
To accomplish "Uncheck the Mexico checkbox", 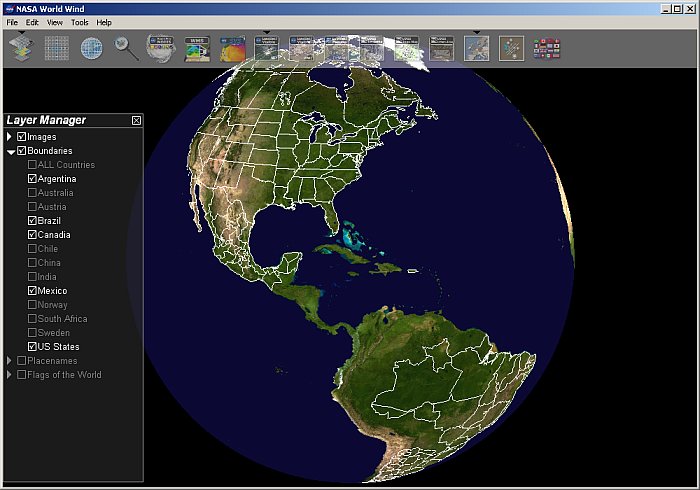I will tap(32, 291).
